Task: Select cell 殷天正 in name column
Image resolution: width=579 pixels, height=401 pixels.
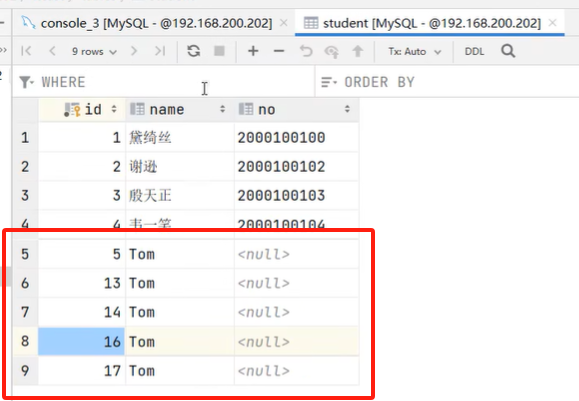Action: coord(180,196)
